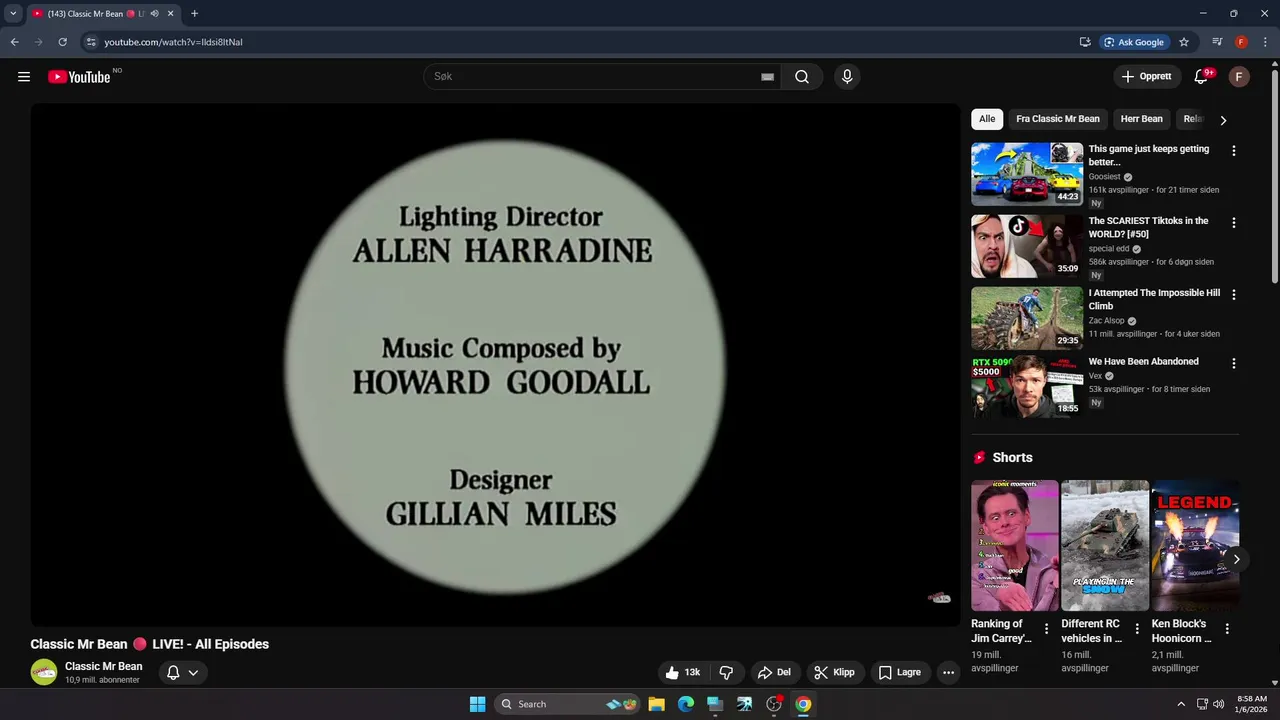1280x720 pixels.
Task: Show next Shorts with the arrow
Action: tap(1237, 559)
